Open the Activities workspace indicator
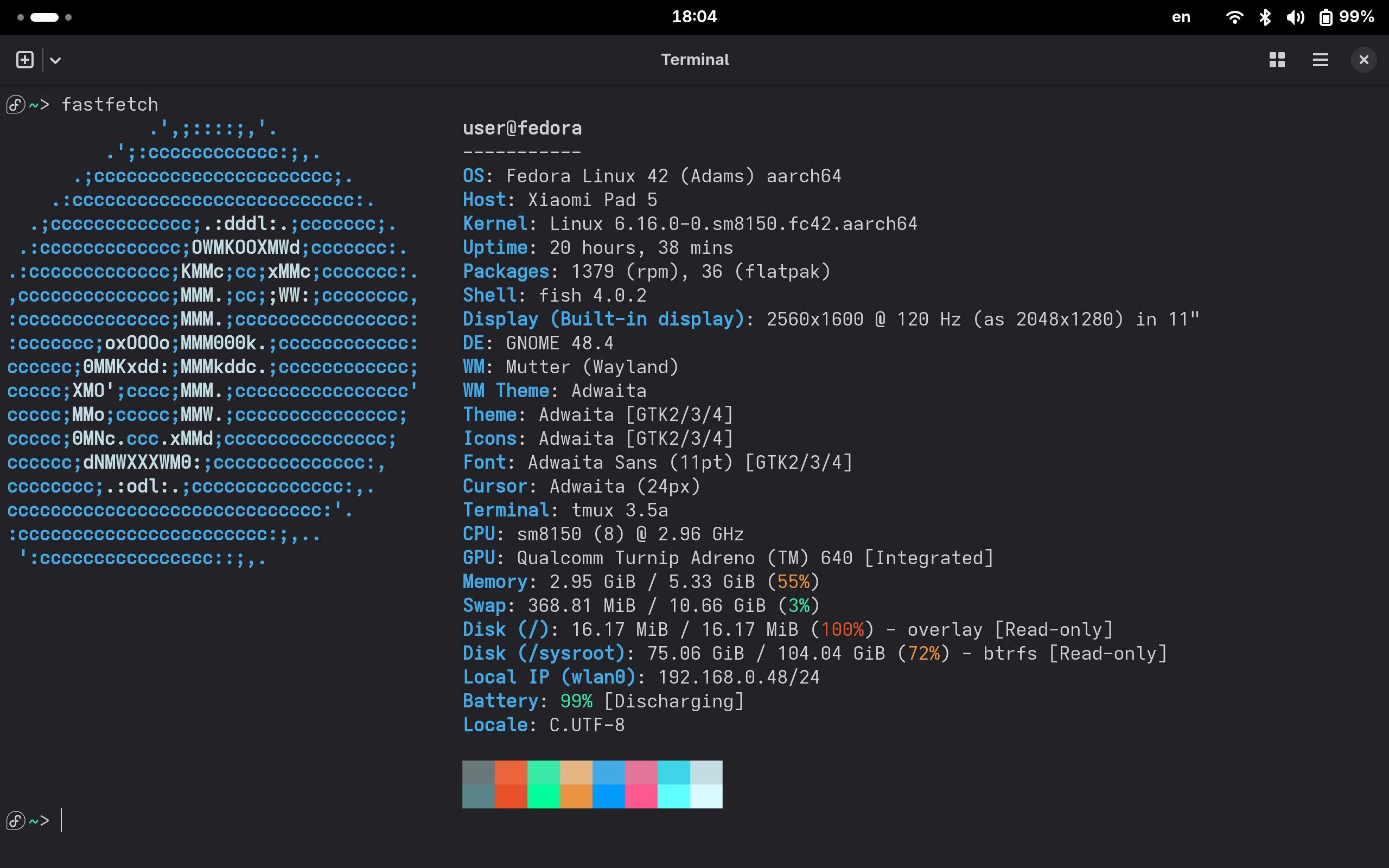Viewport: 1389px width, 868px height. pyautogui.click(x=44, y=17)
